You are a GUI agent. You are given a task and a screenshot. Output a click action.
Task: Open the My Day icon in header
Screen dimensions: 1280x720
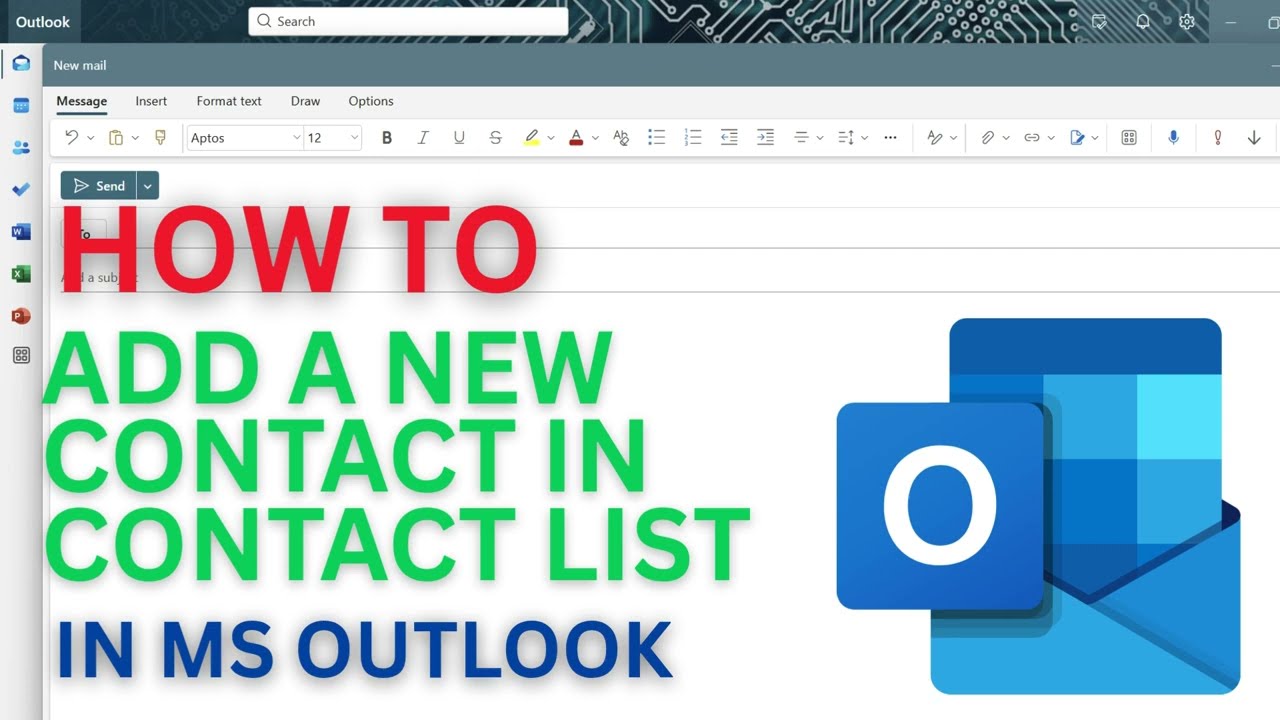[1100, 21]
